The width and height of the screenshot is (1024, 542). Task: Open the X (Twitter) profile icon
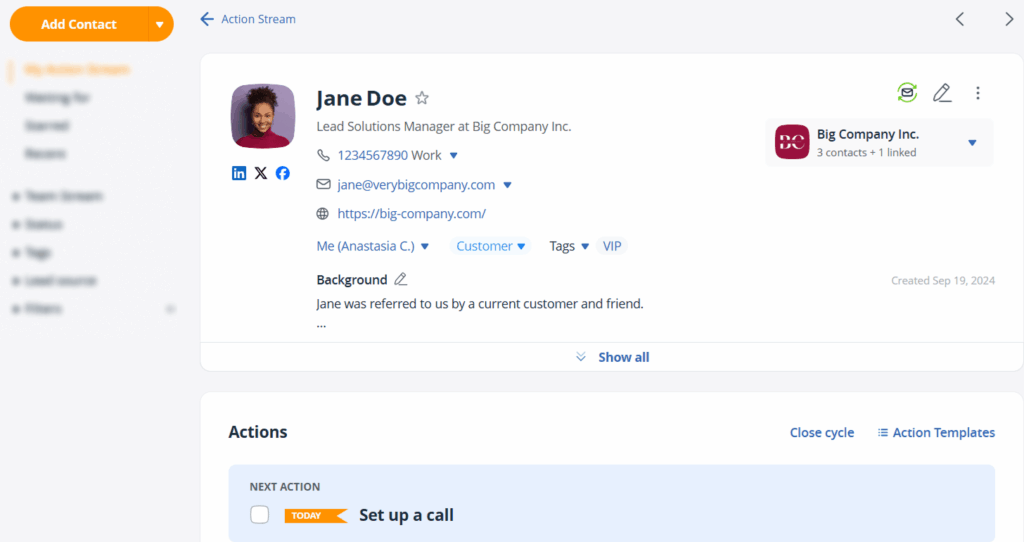tap(261, 173)
